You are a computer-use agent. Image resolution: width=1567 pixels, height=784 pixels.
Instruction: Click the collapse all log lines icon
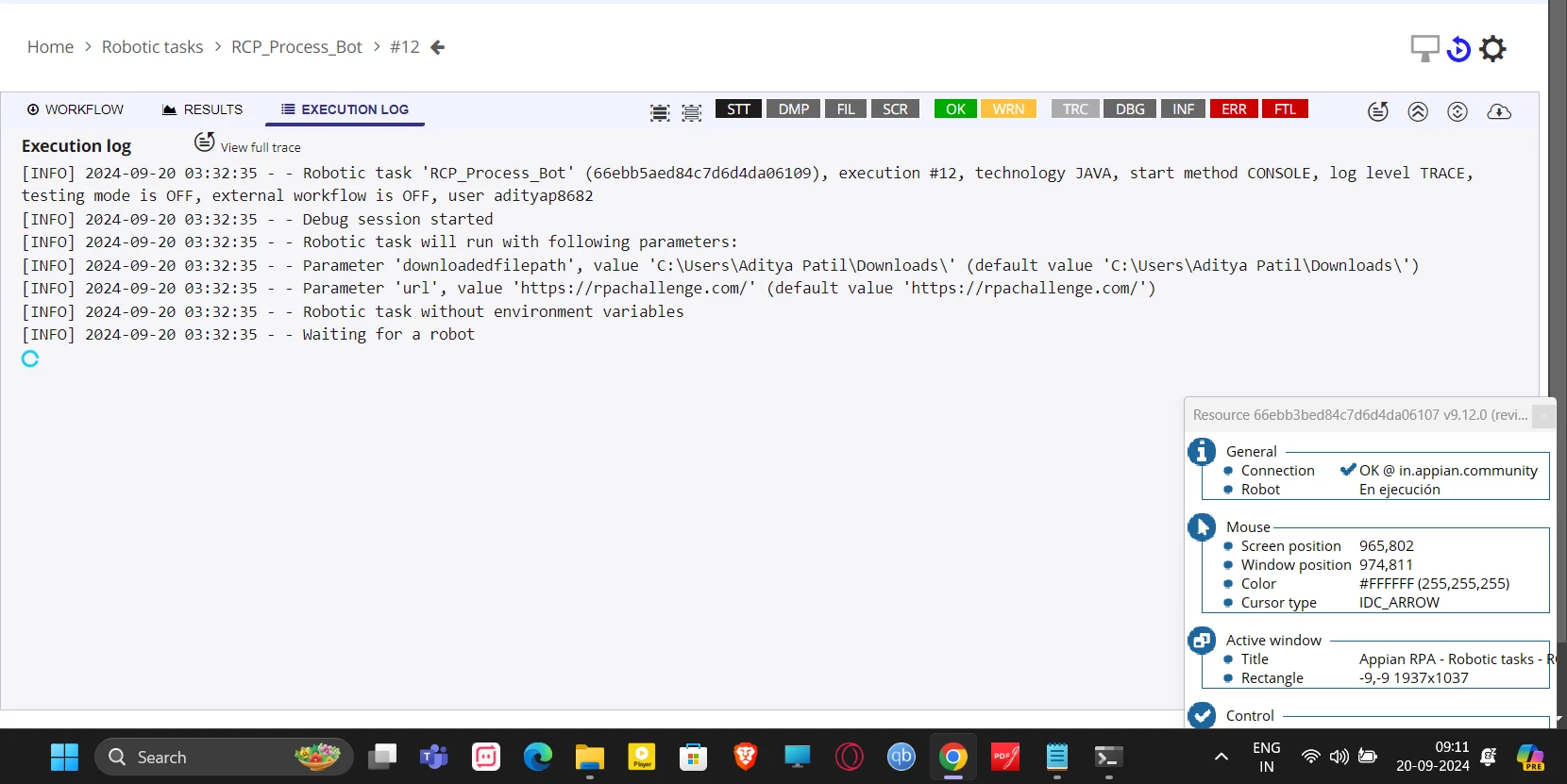pos(692,113)
